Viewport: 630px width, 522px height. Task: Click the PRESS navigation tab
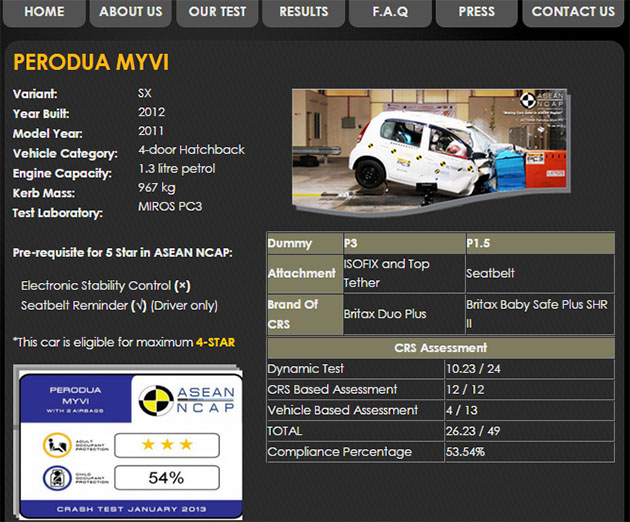pyautogui.click(x=476, y=12)
